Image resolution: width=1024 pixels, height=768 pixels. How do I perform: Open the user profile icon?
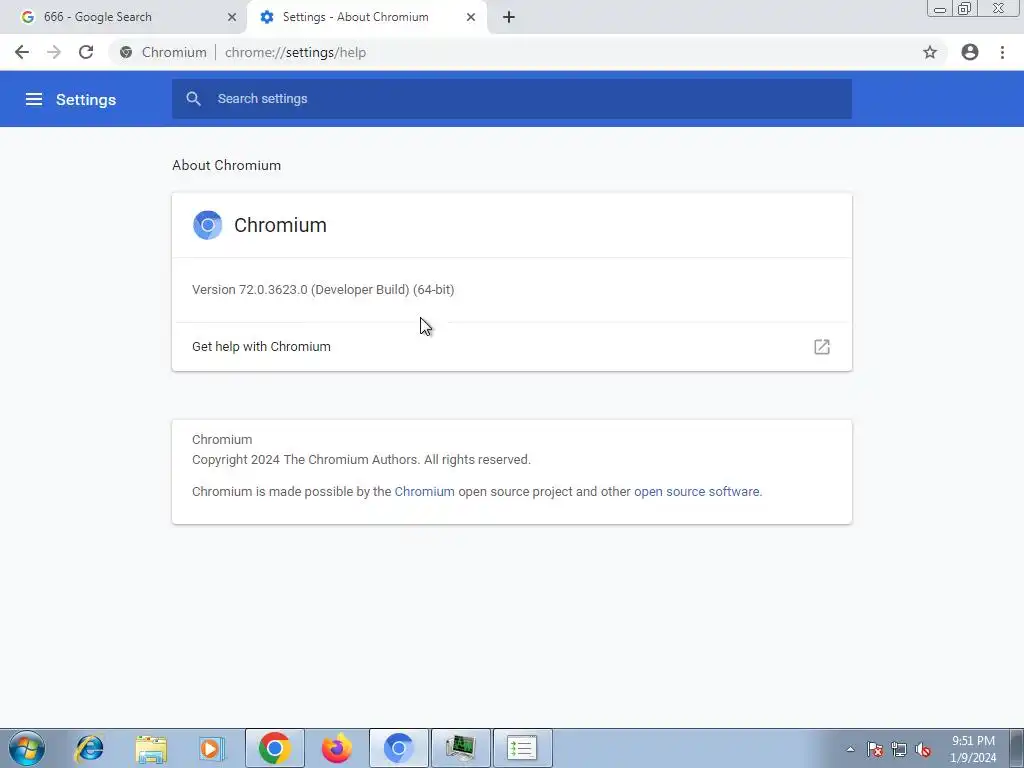click(970, 52)
